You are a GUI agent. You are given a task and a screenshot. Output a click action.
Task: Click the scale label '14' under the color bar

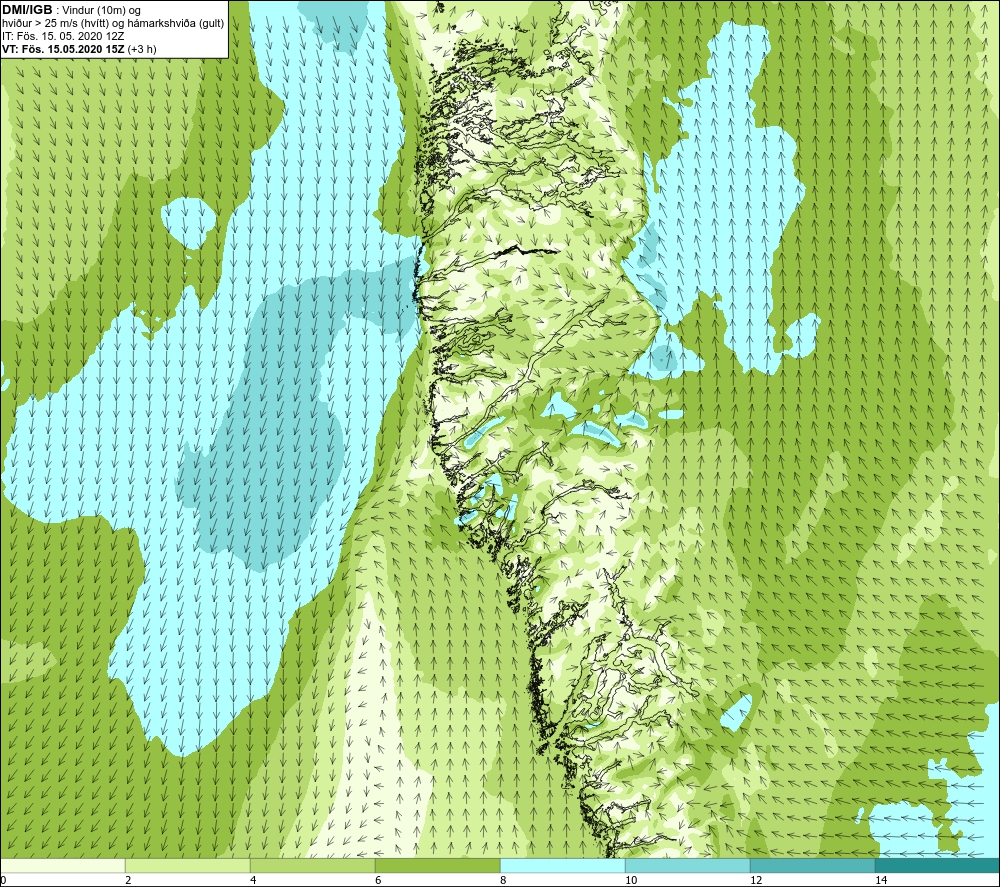tap(881, 880)
